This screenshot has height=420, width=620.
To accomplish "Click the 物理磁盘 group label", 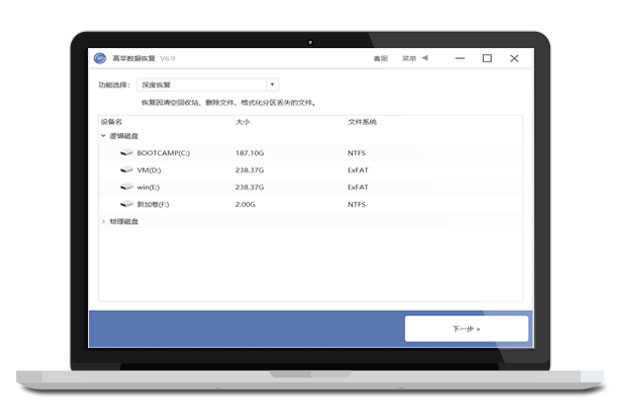I will pos(124,221).
